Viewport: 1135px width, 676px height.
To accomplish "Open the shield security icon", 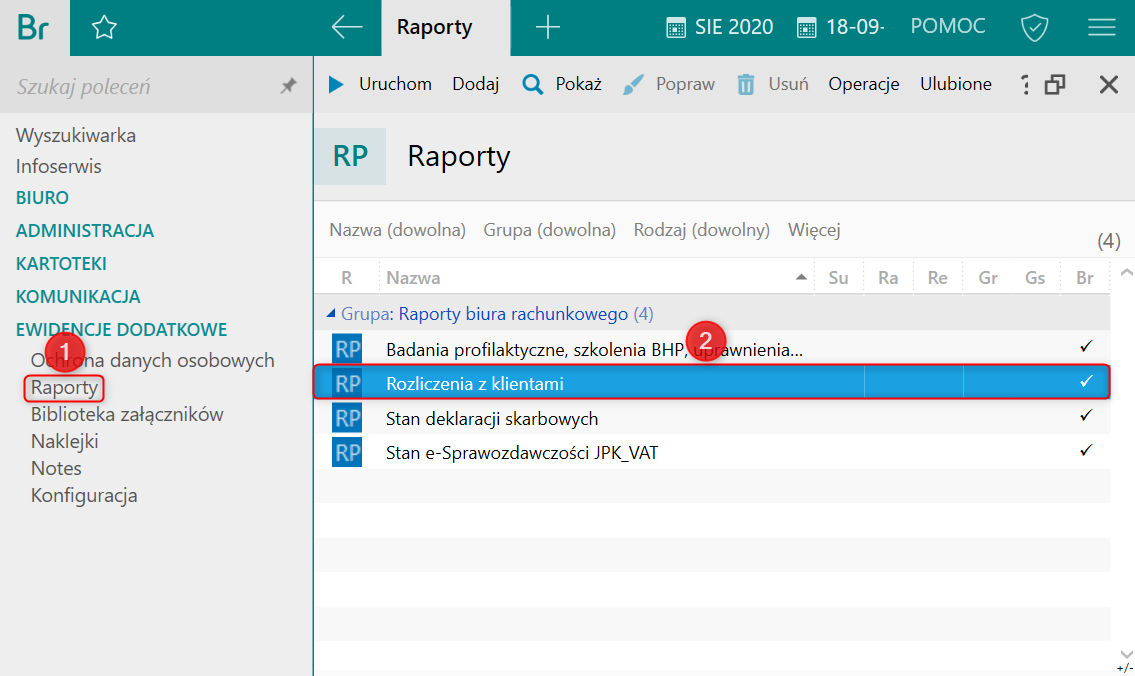I will pyautogui.click(x=1034, y=28).
